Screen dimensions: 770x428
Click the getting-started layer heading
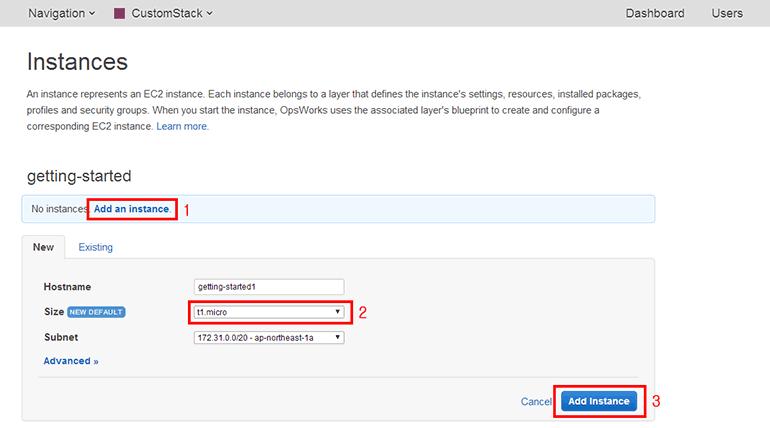(79, 175)
